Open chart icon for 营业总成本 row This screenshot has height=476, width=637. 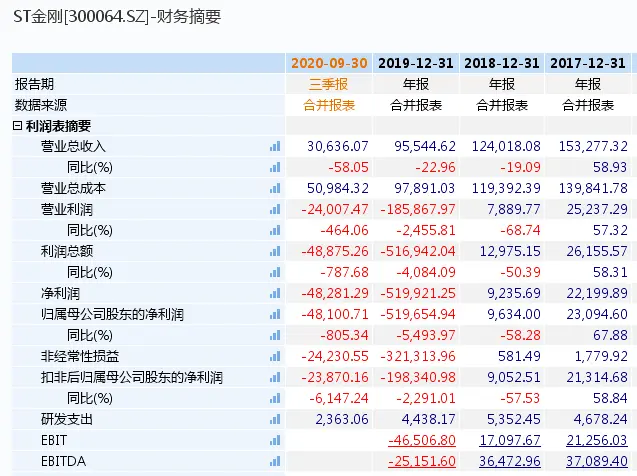[x=275, y=188]
